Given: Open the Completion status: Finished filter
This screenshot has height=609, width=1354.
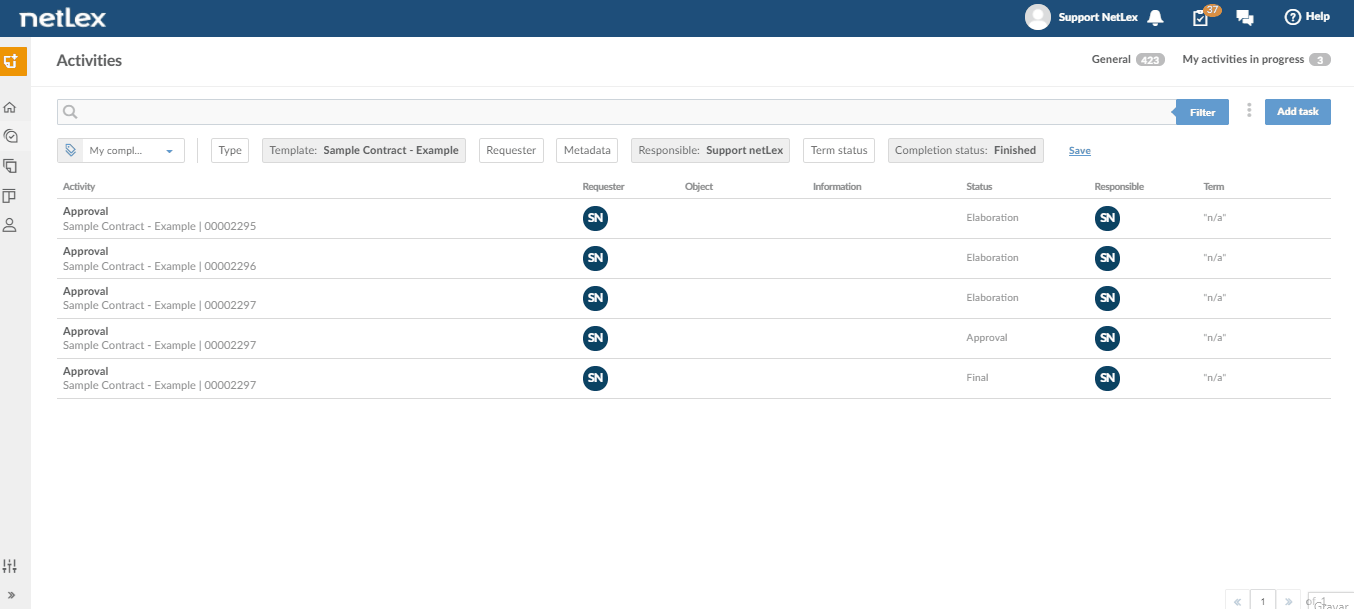Looking at the screenshot, I should click(x=965, y=151).
